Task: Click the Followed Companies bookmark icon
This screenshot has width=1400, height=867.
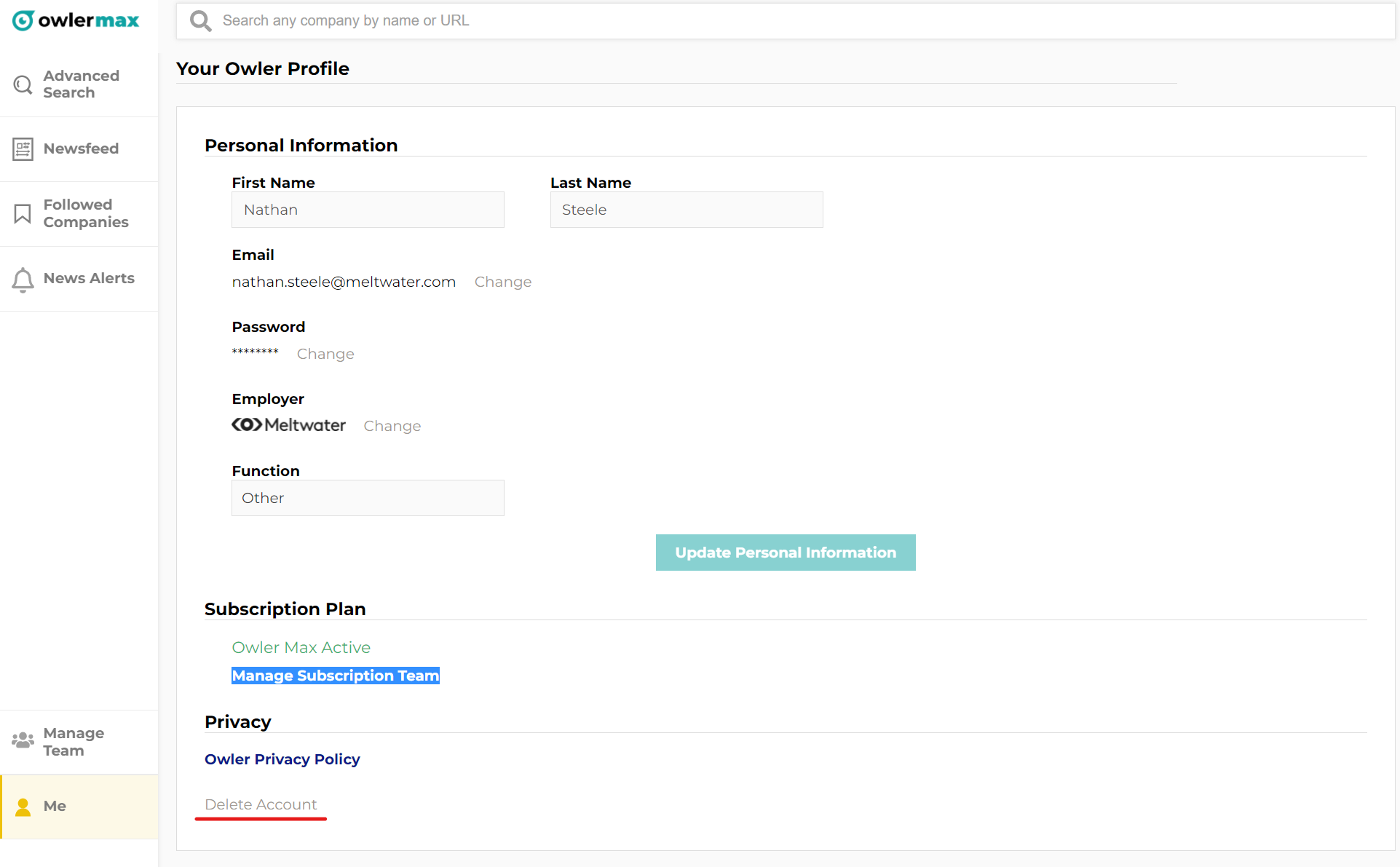Action: click(23, 214)
